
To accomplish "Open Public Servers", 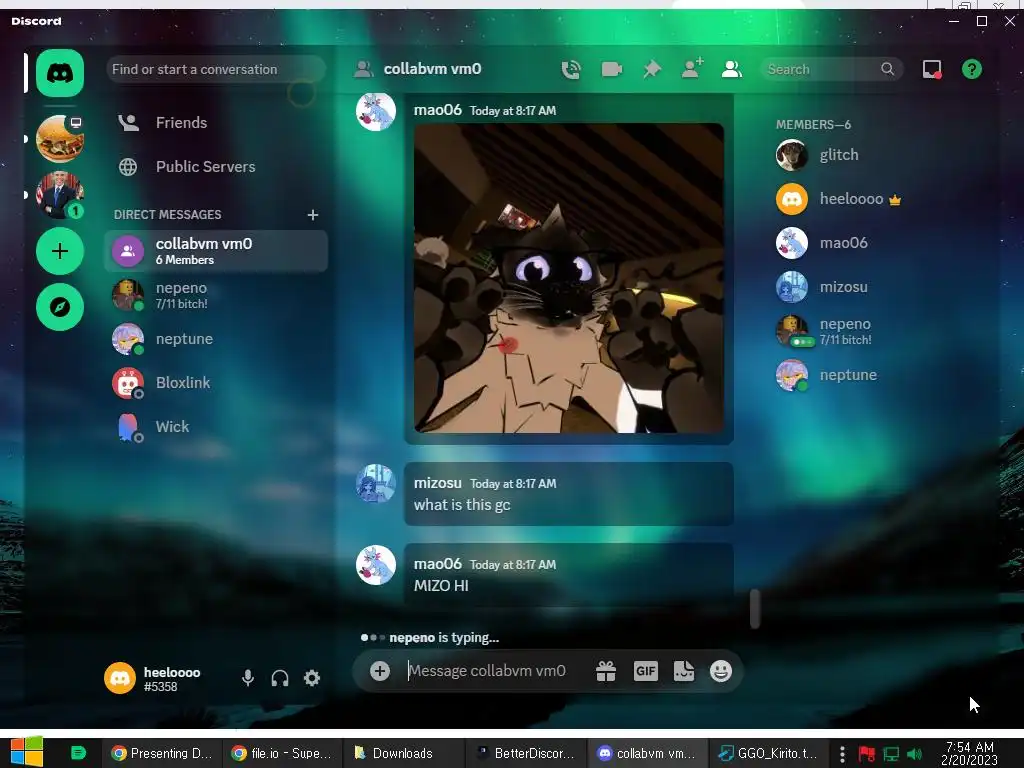I will click(x=216, y=167).
